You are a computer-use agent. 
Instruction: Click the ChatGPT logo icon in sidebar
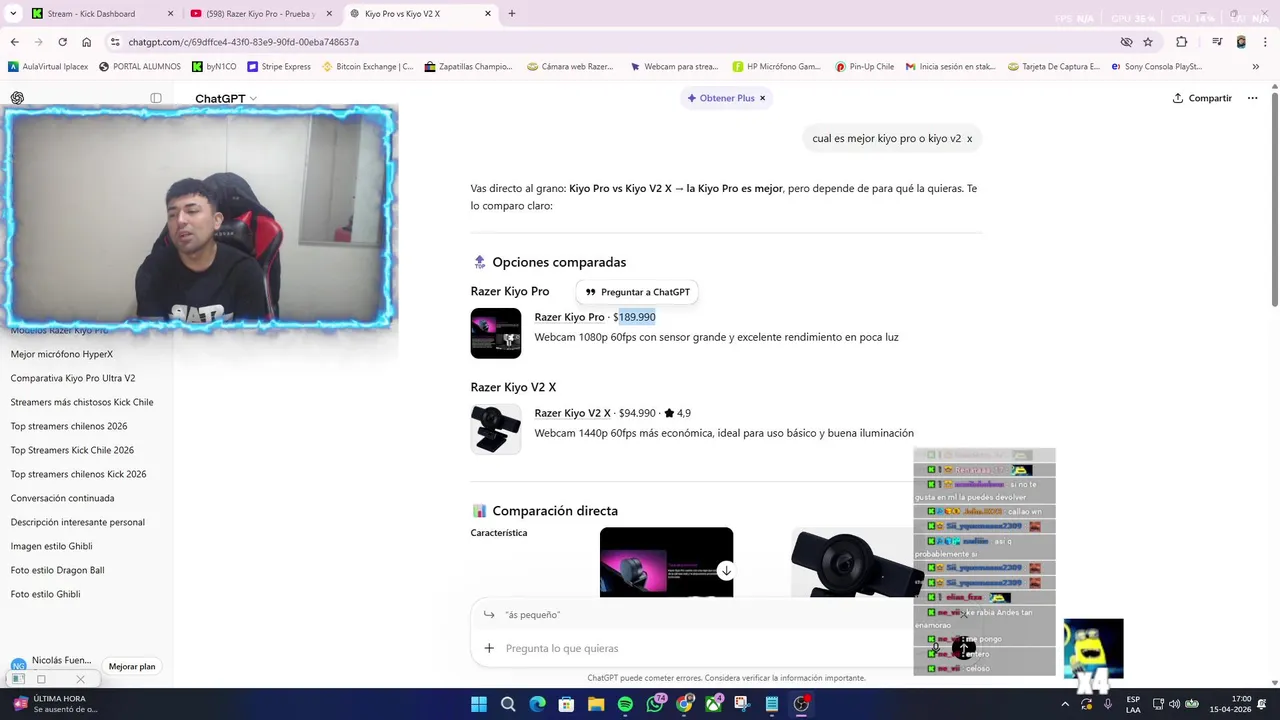pos(17,98)
